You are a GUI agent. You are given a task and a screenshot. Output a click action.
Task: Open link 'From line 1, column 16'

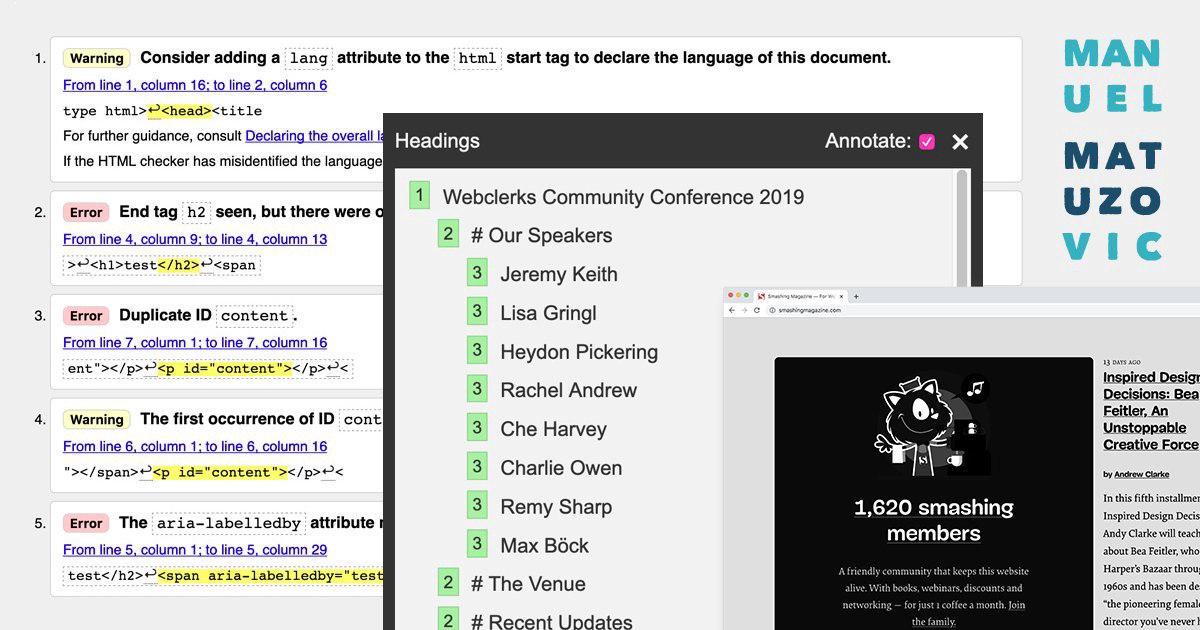[195, 85]
